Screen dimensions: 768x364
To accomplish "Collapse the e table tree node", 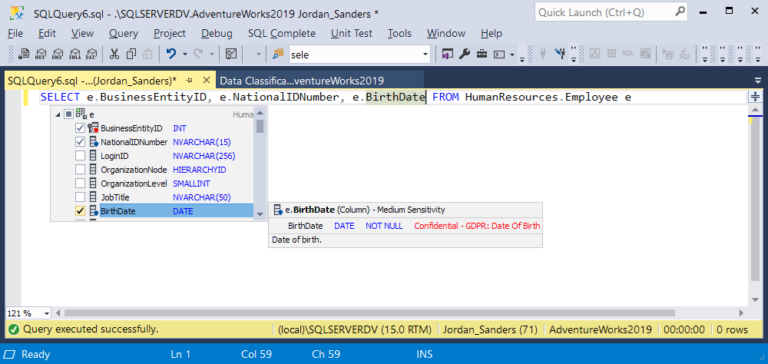I will pos(59,115).
